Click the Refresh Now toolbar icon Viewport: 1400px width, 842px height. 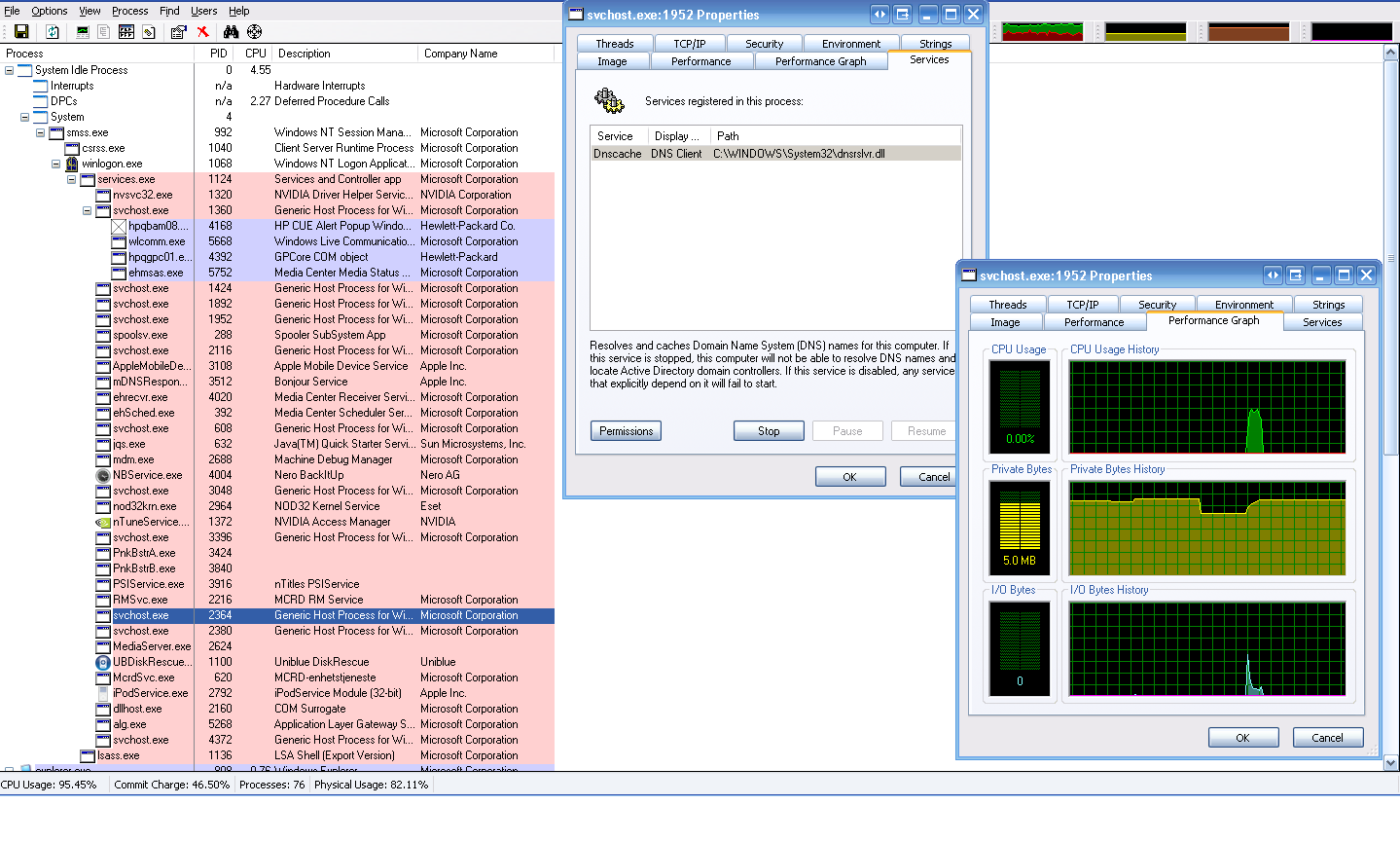[x=53, y=32]
